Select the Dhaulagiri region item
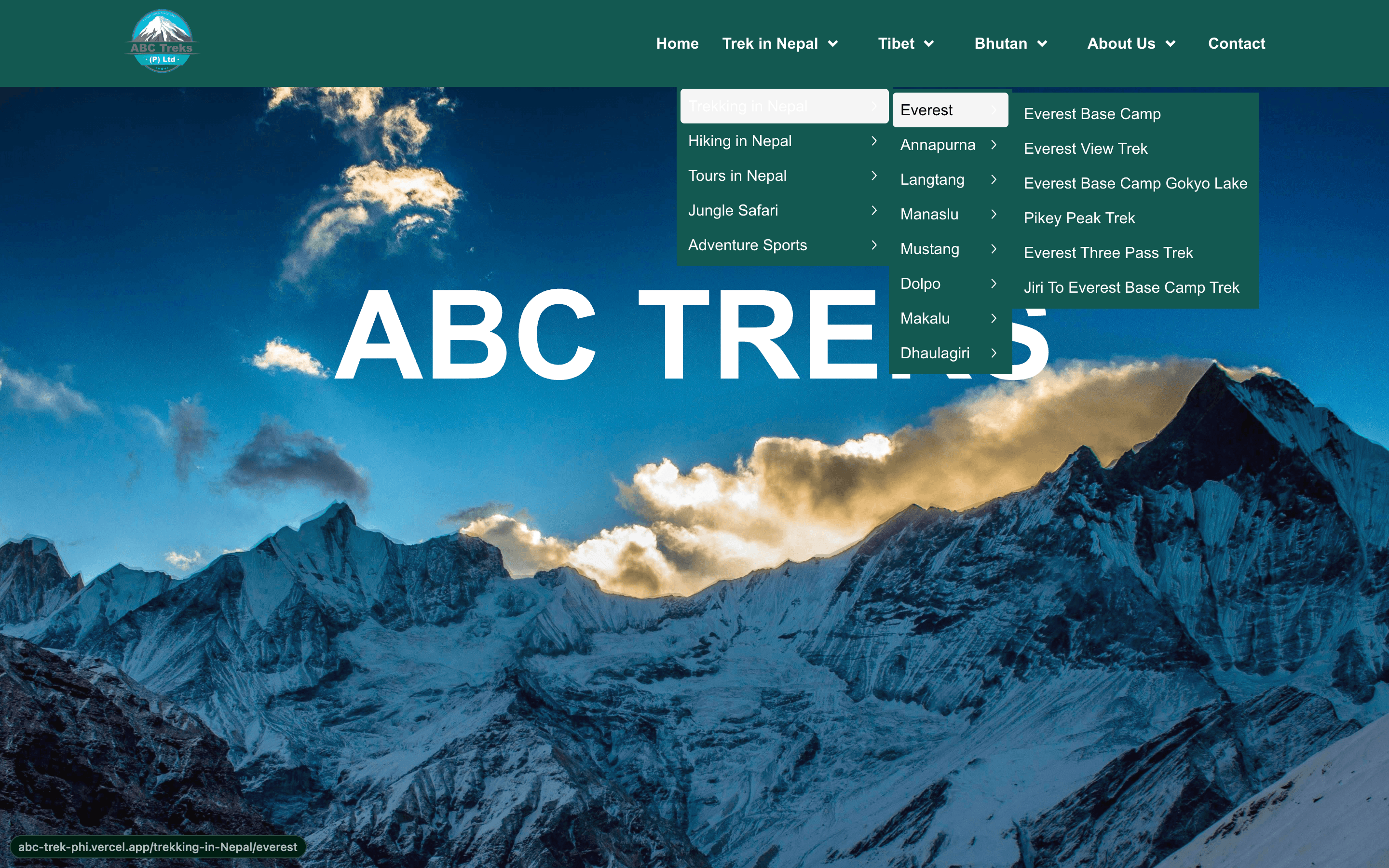Image resolution: width=1389 pixels, height=868 pixels. click(950, 353)
